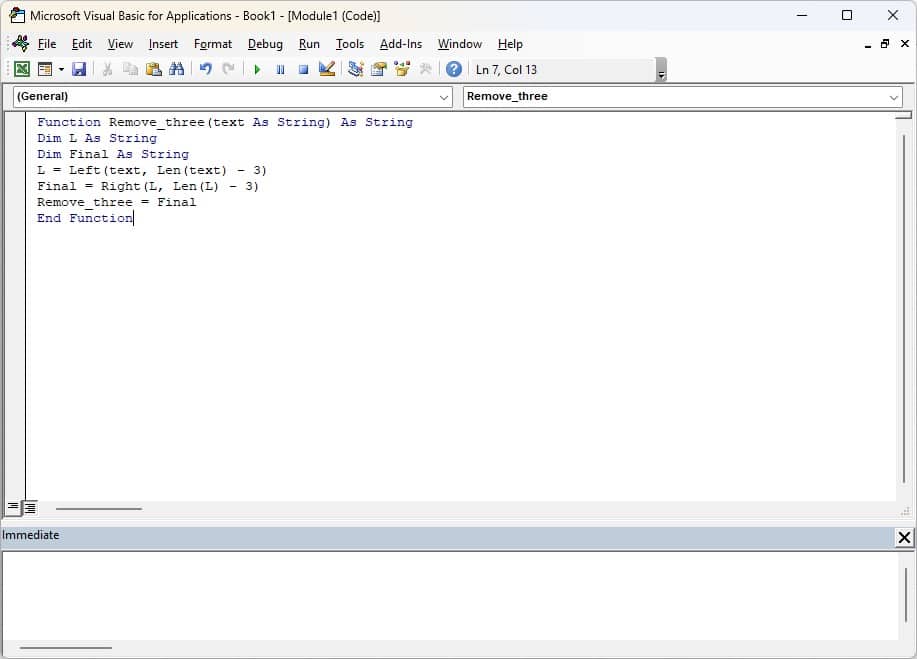This screenshot has width=917, height=659.
Task: Click the Undo button on toolbar
Action: tap(205, 68)
